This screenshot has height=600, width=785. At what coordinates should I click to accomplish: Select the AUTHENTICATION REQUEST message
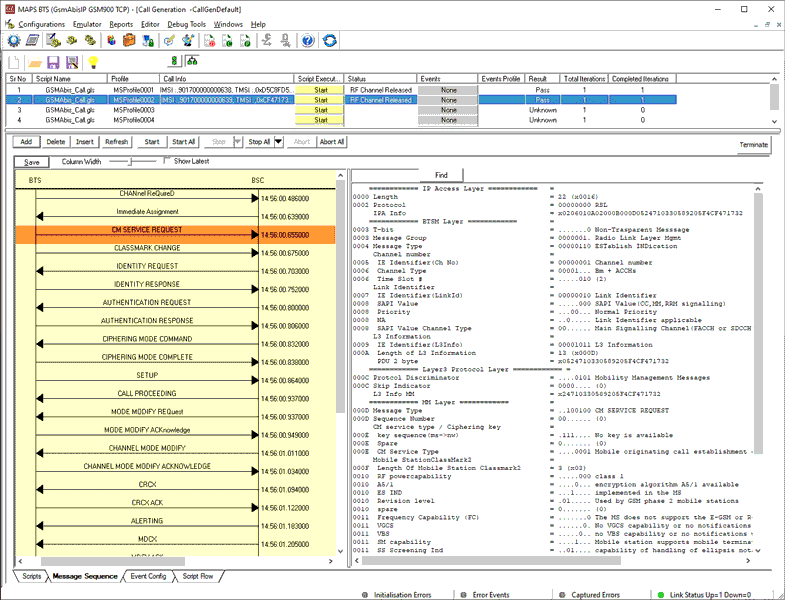click(x=147, y=303)
